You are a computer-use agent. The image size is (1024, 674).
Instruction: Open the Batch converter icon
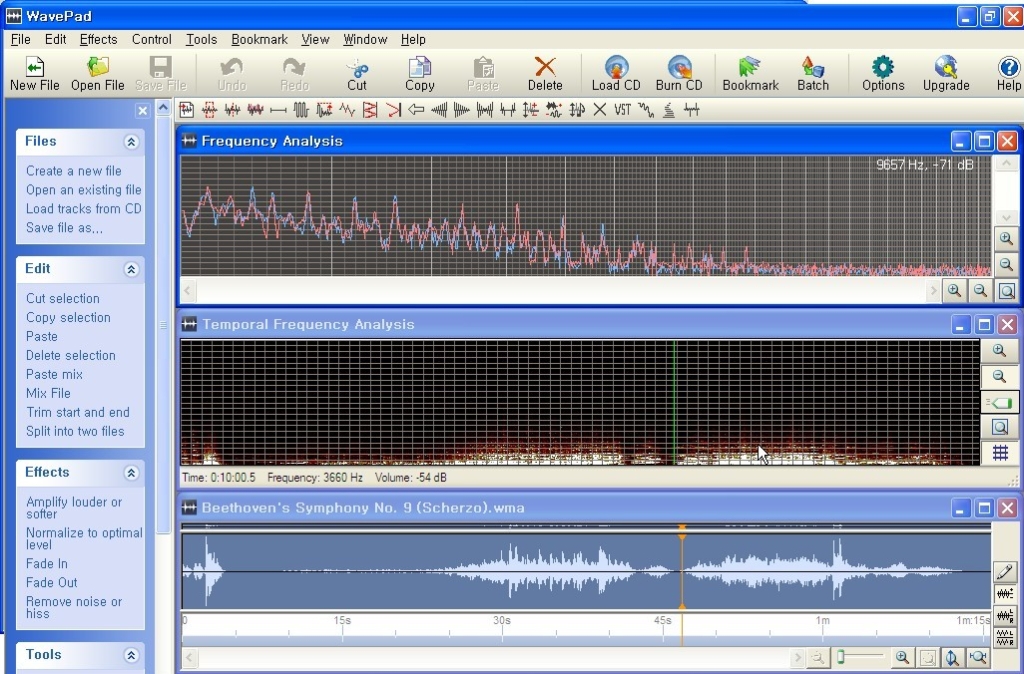[812, 73]
